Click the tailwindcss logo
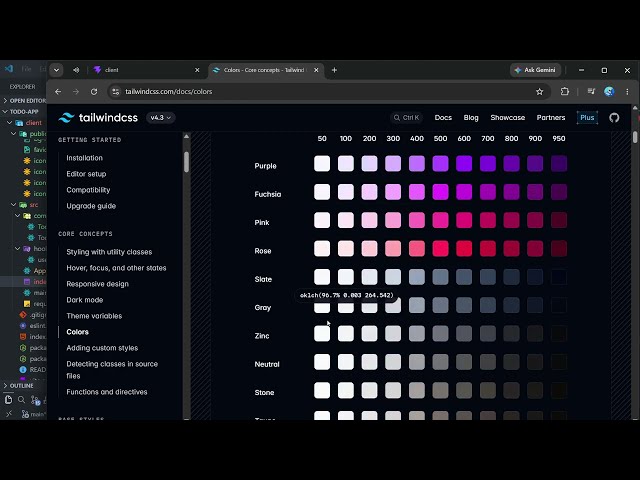The width and height of the screenshot is (640, 480). point(98,118)
